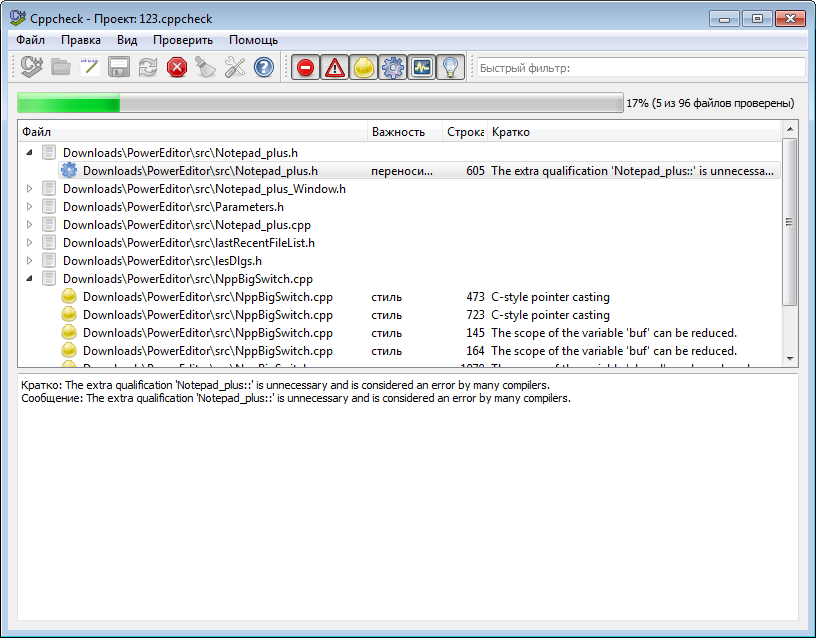Screen dimensions: 816x638
Task: Expand the Notepad_plus.cpp tree node
Action: click(30, 225)
